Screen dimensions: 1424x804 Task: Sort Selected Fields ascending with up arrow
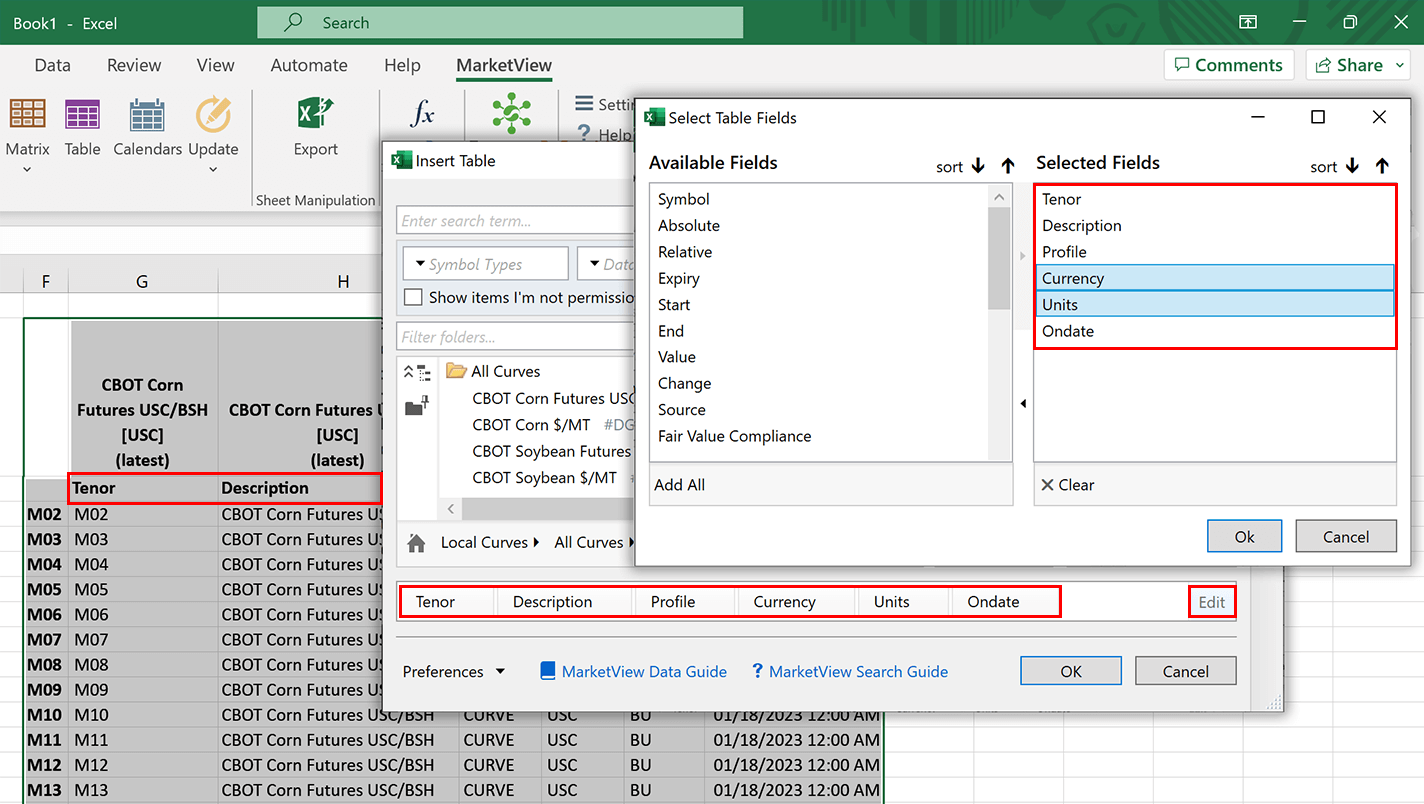(x=1382, y=166)
